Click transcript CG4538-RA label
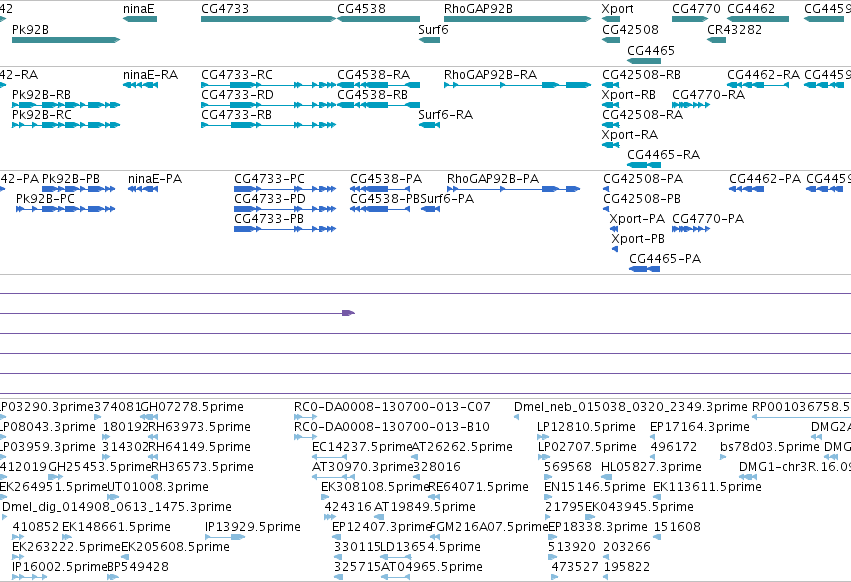This screenshot has height=582, width=851. (x=373, y=74)
